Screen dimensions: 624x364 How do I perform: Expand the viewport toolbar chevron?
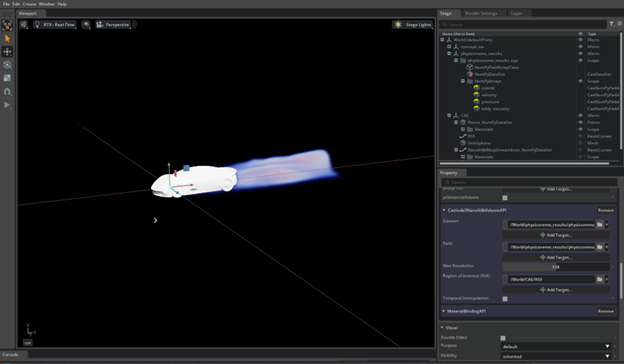point(135,25)
